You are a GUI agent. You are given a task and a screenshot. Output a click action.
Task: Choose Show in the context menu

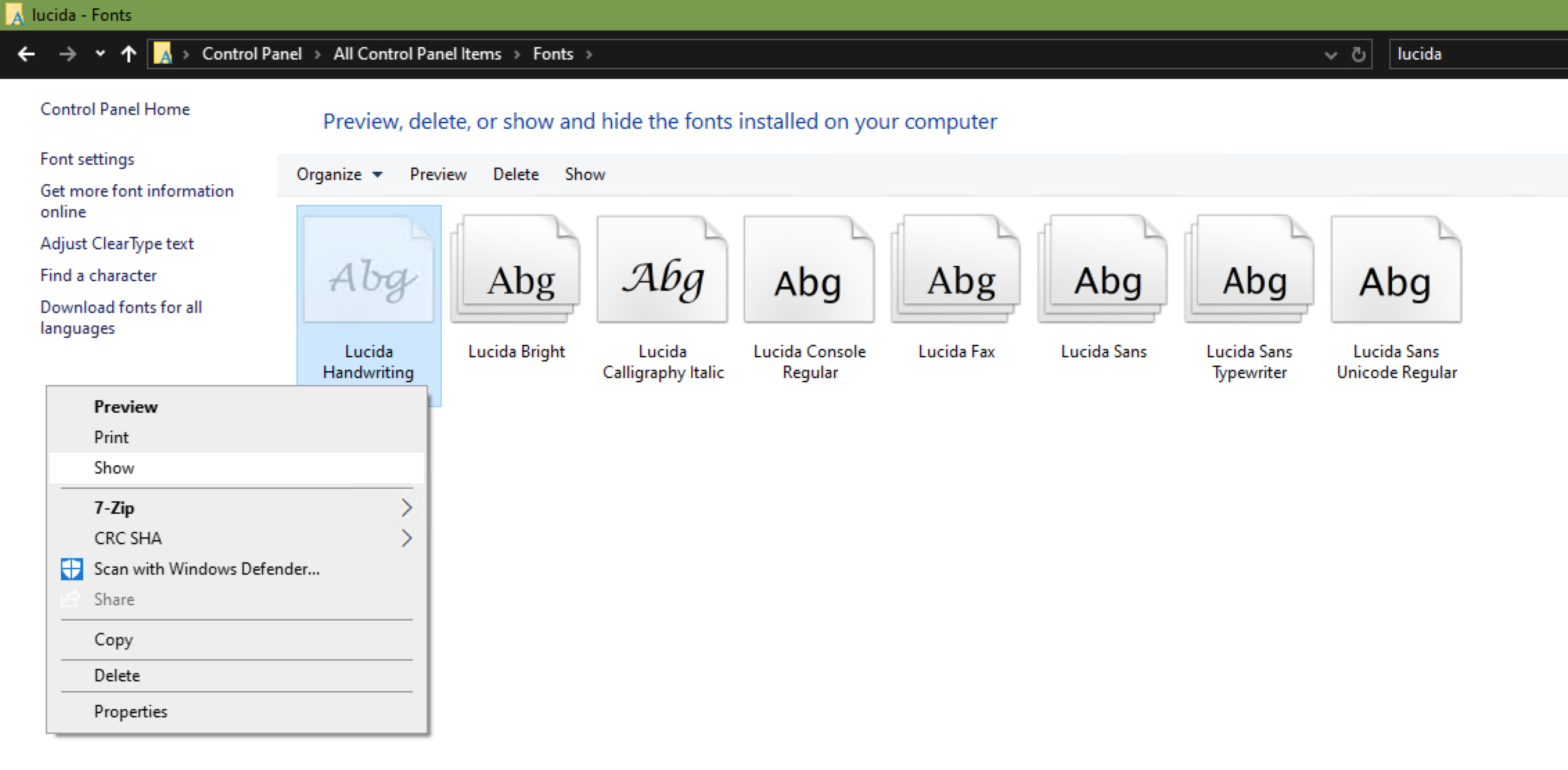[x=114, y=468]
